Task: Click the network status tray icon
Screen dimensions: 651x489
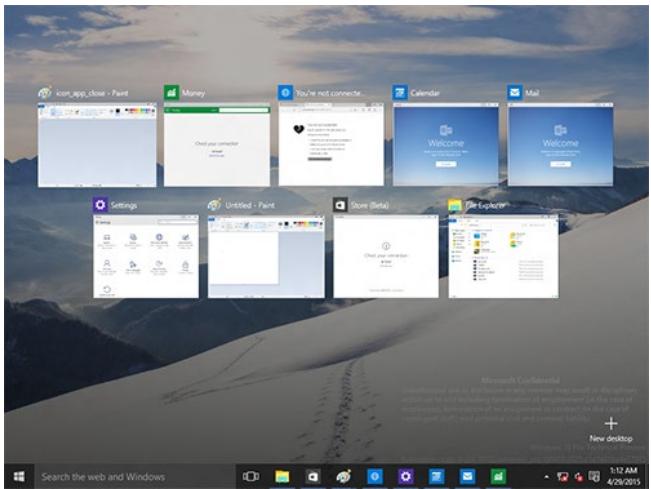Action: coord(563,477)
